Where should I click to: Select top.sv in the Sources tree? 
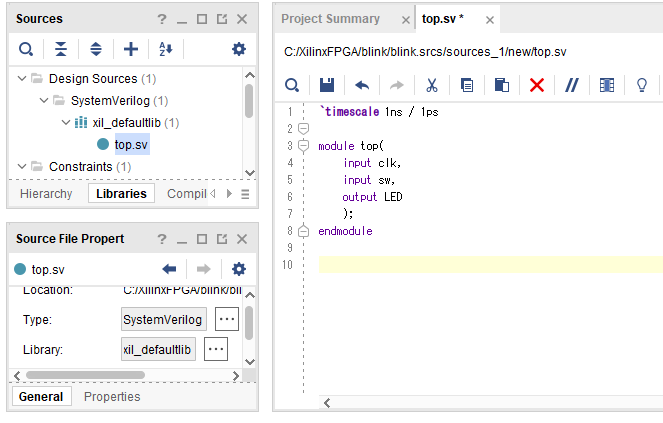131,145
